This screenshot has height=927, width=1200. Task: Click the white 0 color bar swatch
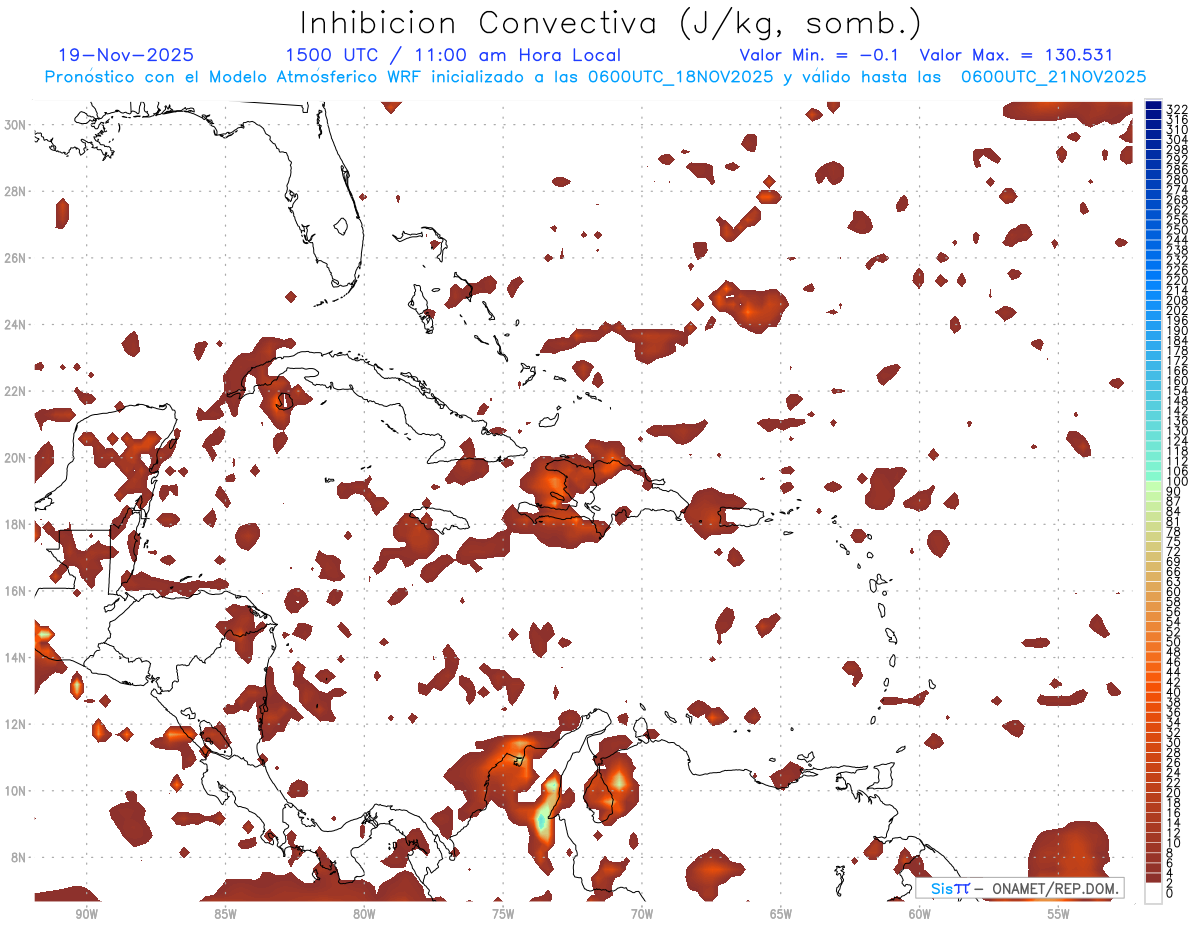pyautogui.click(x=1153, y=892)
